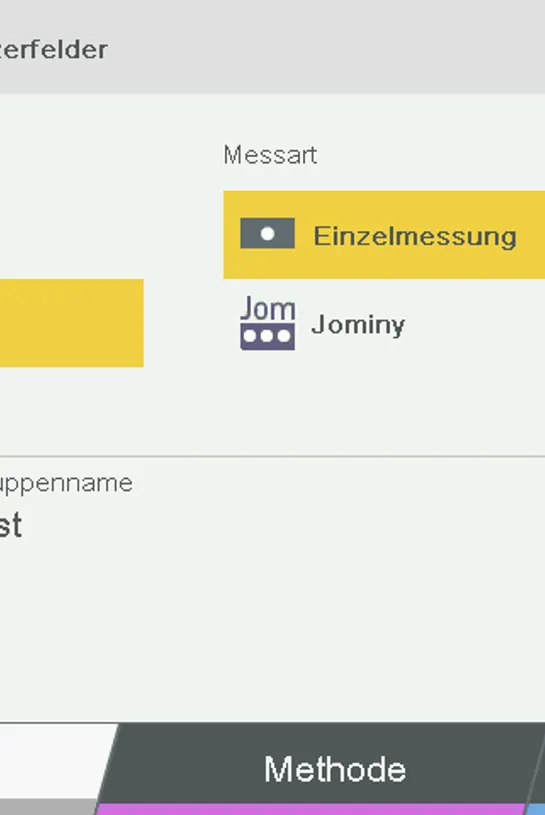
Task: Click the "terfelder" header title text
Action: pyautogui.click(x=54, y=50)
